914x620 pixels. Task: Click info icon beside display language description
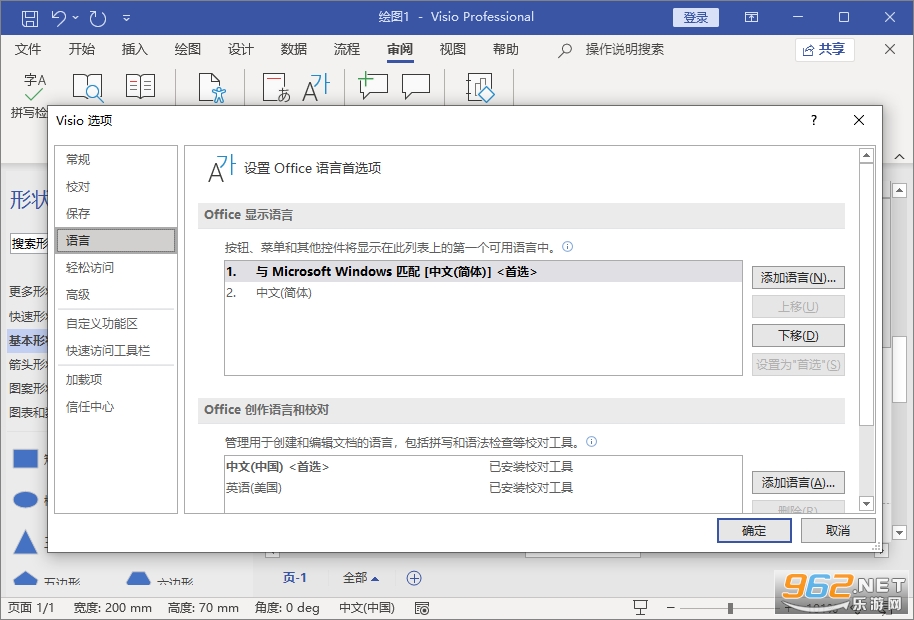[567, 246]
